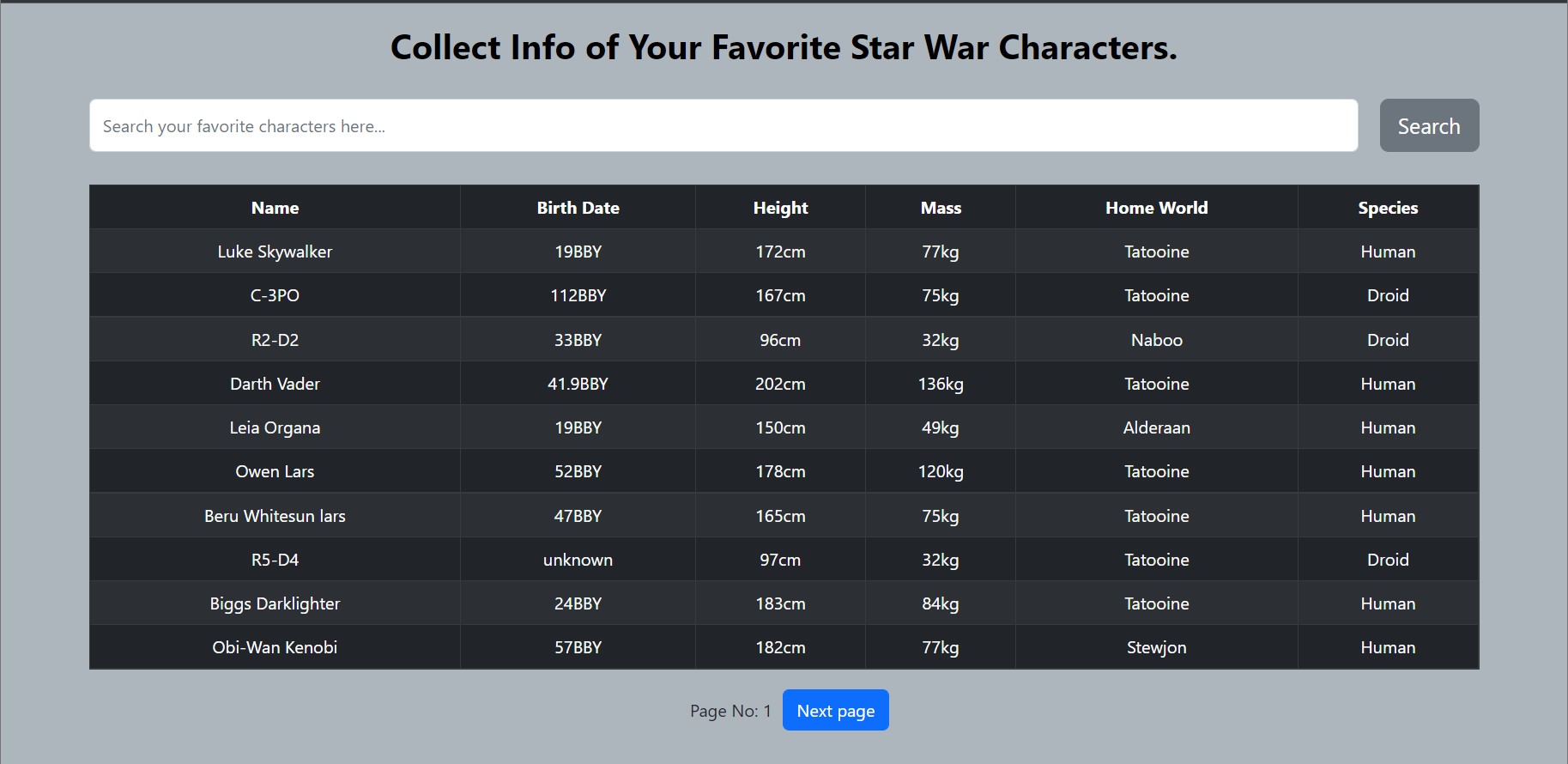This screenshot has width=1568, height=764.
Task: Click the 178cm height cell
Action: [x=780, y=471]
